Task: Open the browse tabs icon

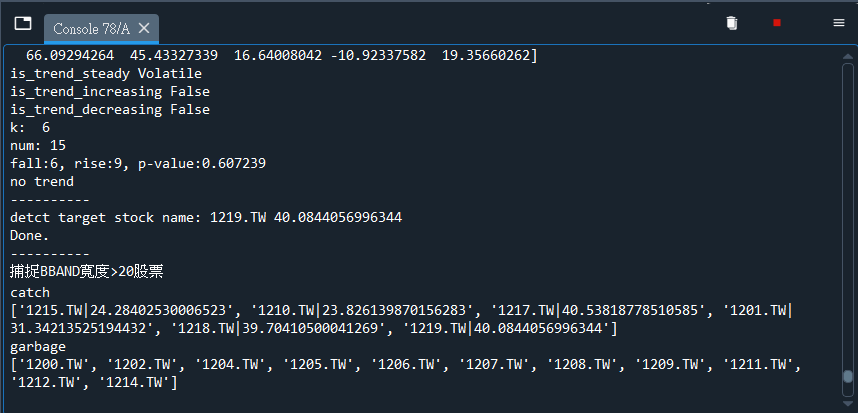Action: click(x=23, y=23)
